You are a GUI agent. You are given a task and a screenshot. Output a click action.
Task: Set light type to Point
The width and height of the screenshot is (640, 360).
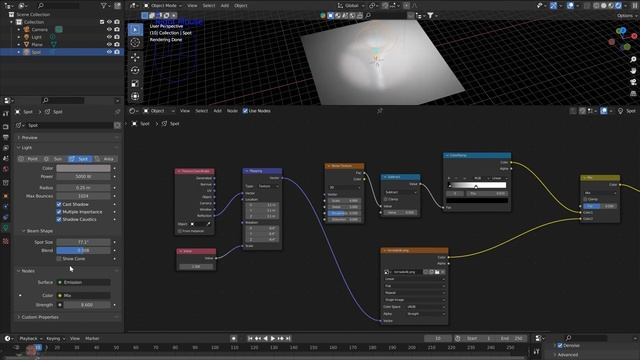click(29, 159)
